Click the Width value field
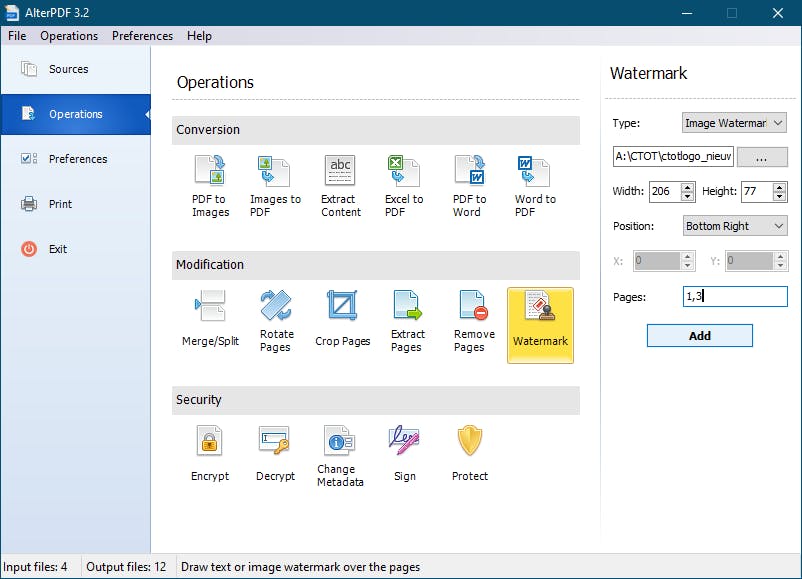802x579 pixels. point(665,191)
